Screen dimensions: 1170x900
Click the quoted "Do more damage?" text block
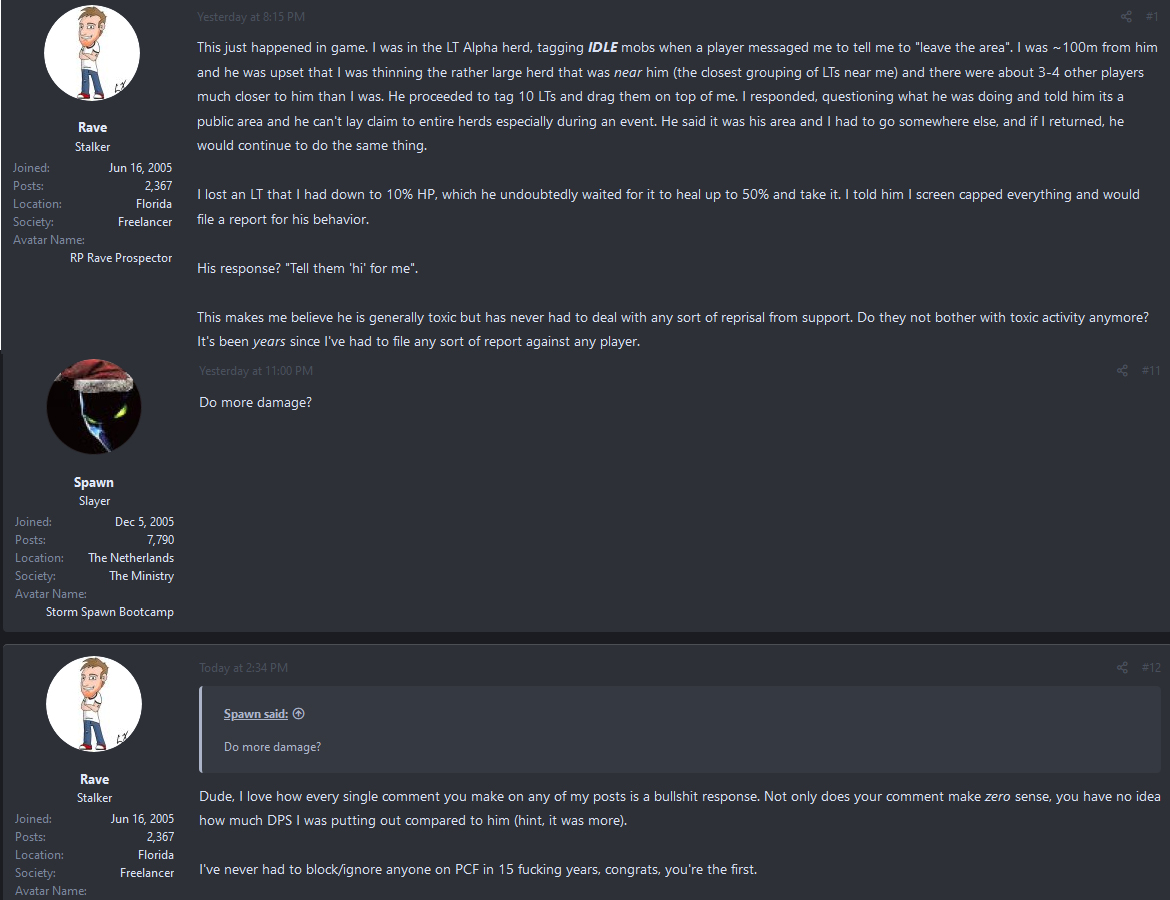tap(272, 747)
